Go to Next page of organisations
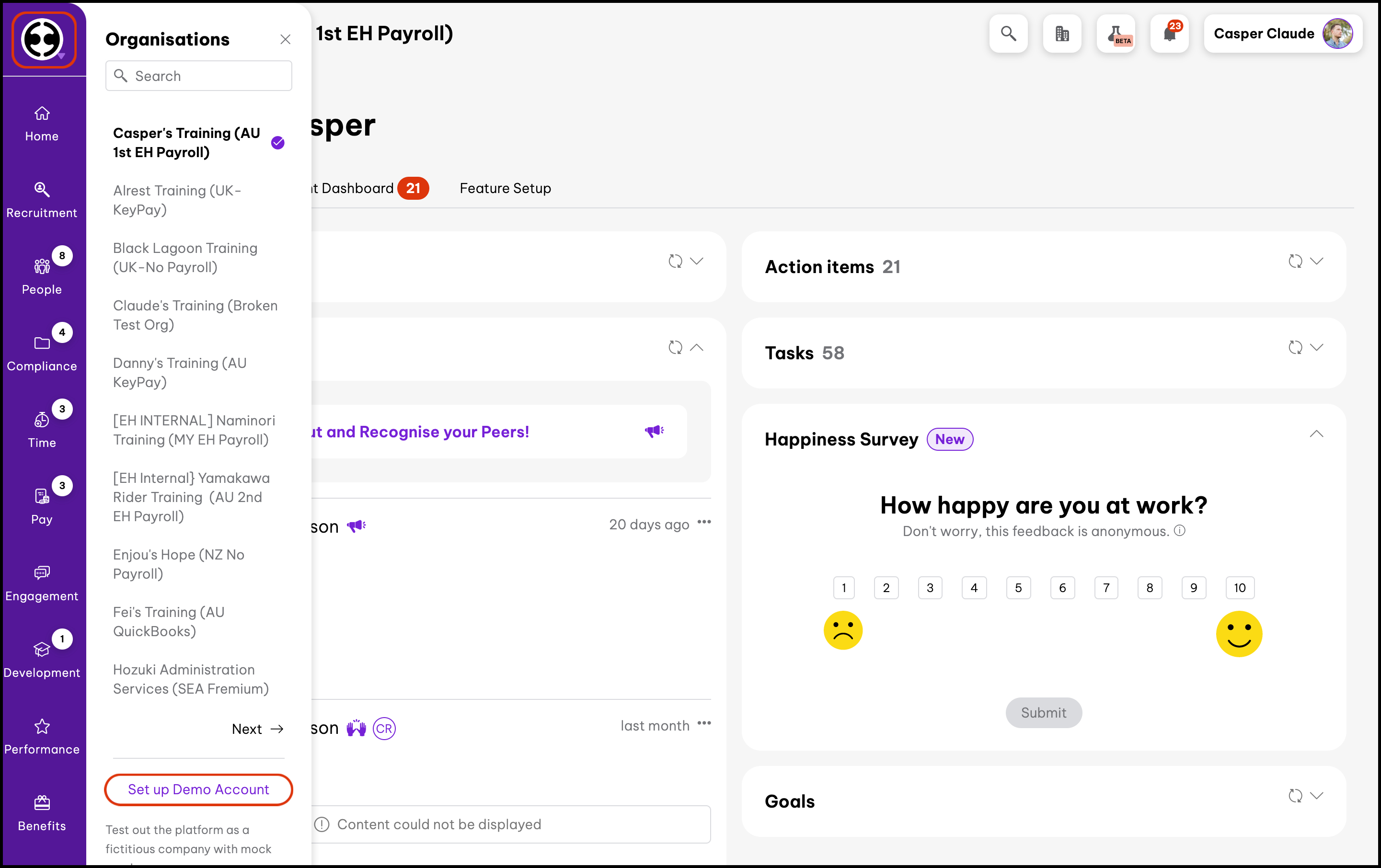Screen dimensions: 1381x868 (257, 729)
